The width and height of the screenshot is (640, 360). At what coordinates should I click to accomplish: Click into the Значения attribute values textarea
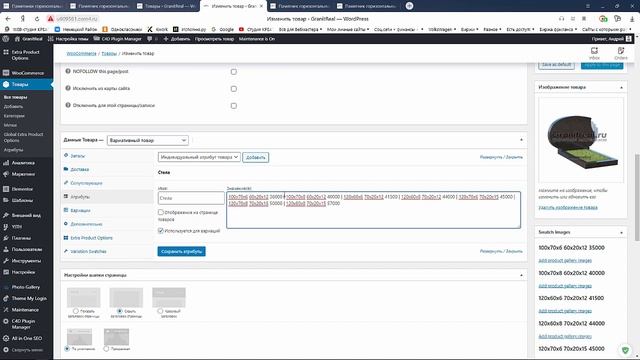tap(373, 210)
